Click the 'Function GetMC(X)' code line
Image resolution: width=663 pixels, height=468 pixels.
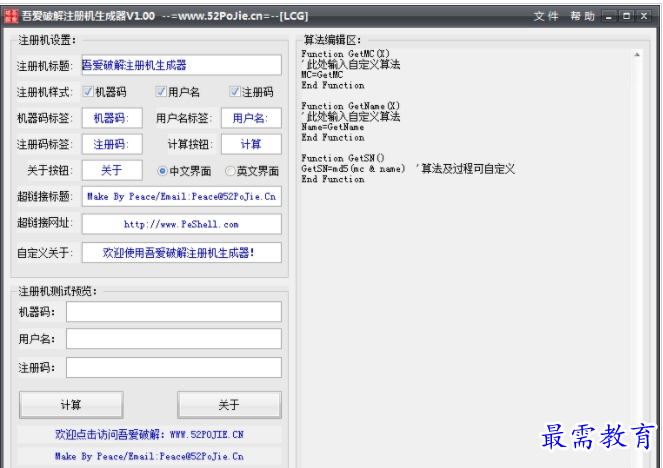345,54
